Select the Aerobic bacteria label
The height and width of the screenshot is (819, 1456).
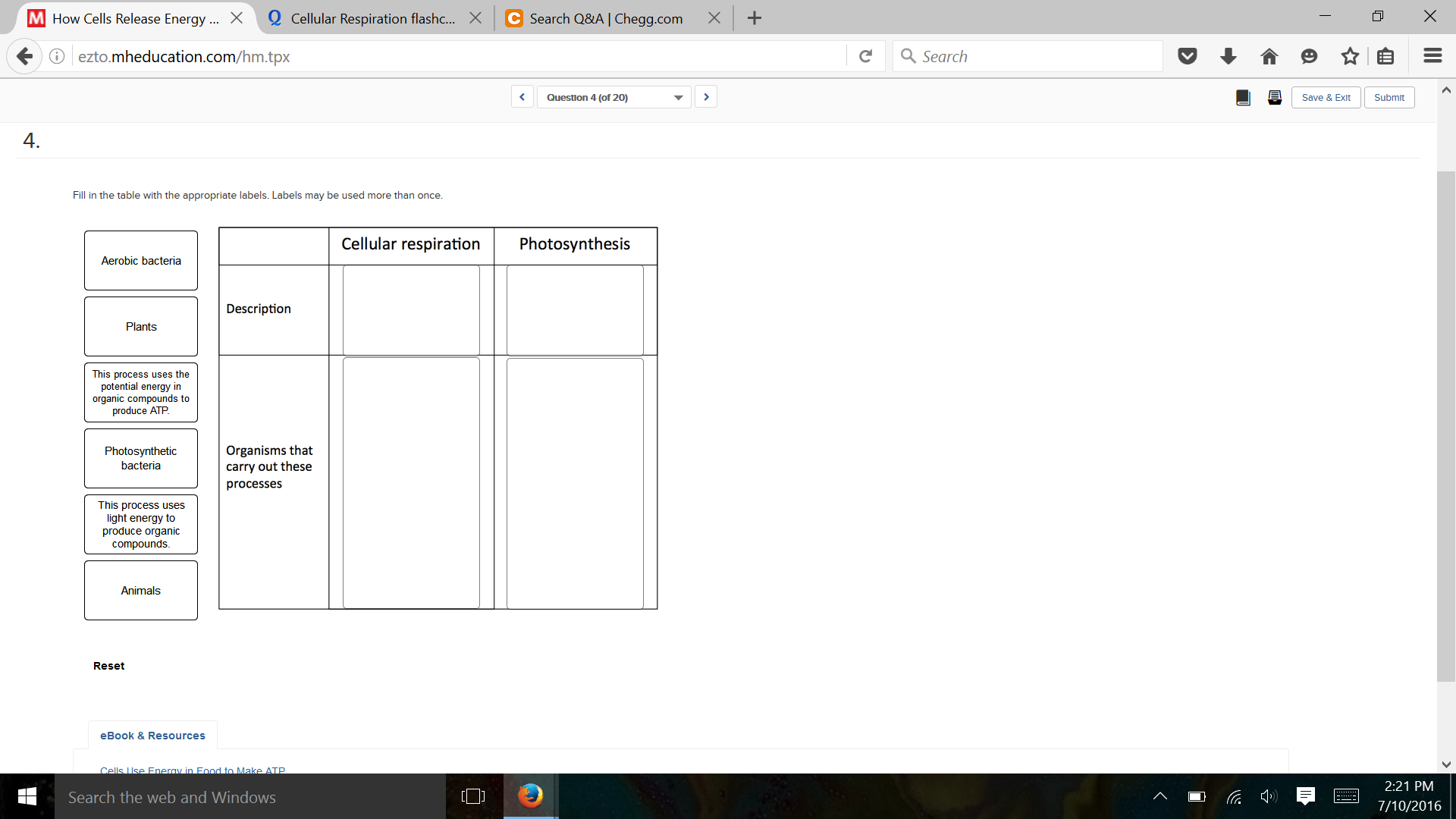point(140,260)
